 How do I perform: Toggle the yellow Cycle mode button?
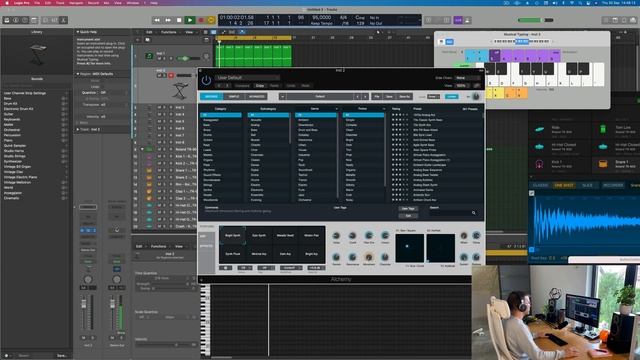pos(211,20)
